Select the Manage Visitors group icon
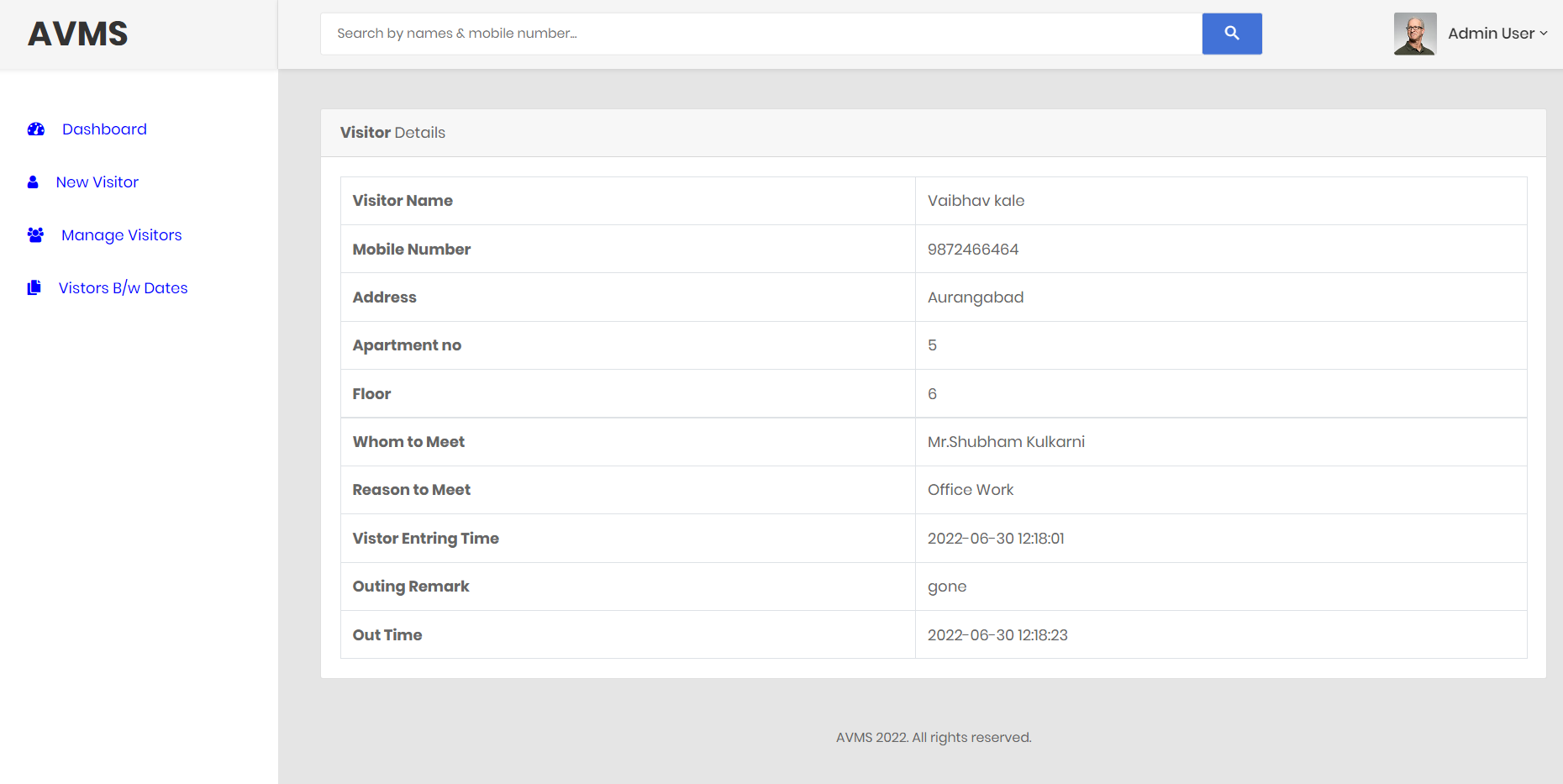The width and height of the screenshot is (1563, 784). tap(34, 234)
